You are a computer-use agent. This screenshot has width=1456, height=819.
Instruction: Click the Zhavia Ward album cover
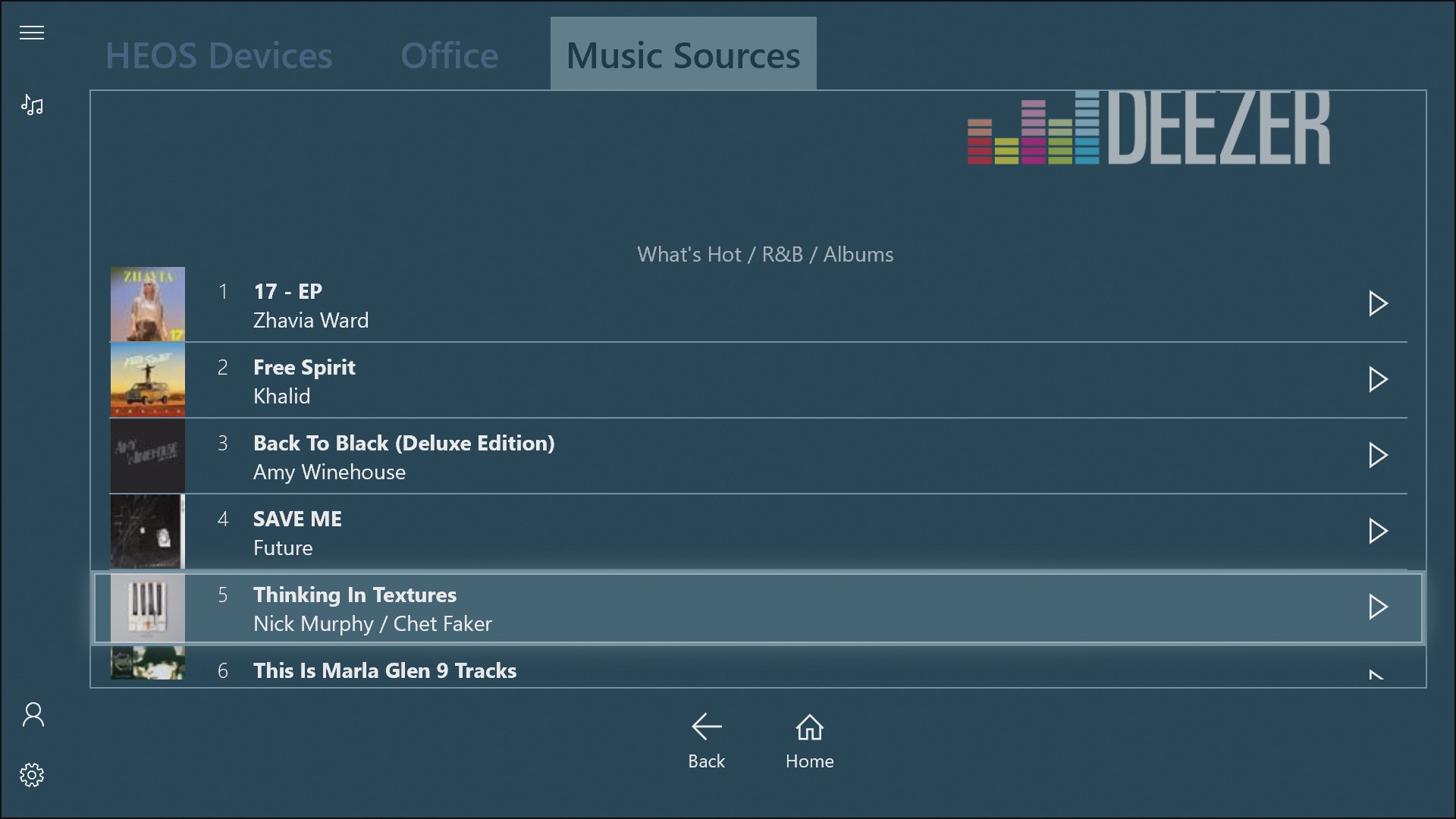(x=147, y=304)
